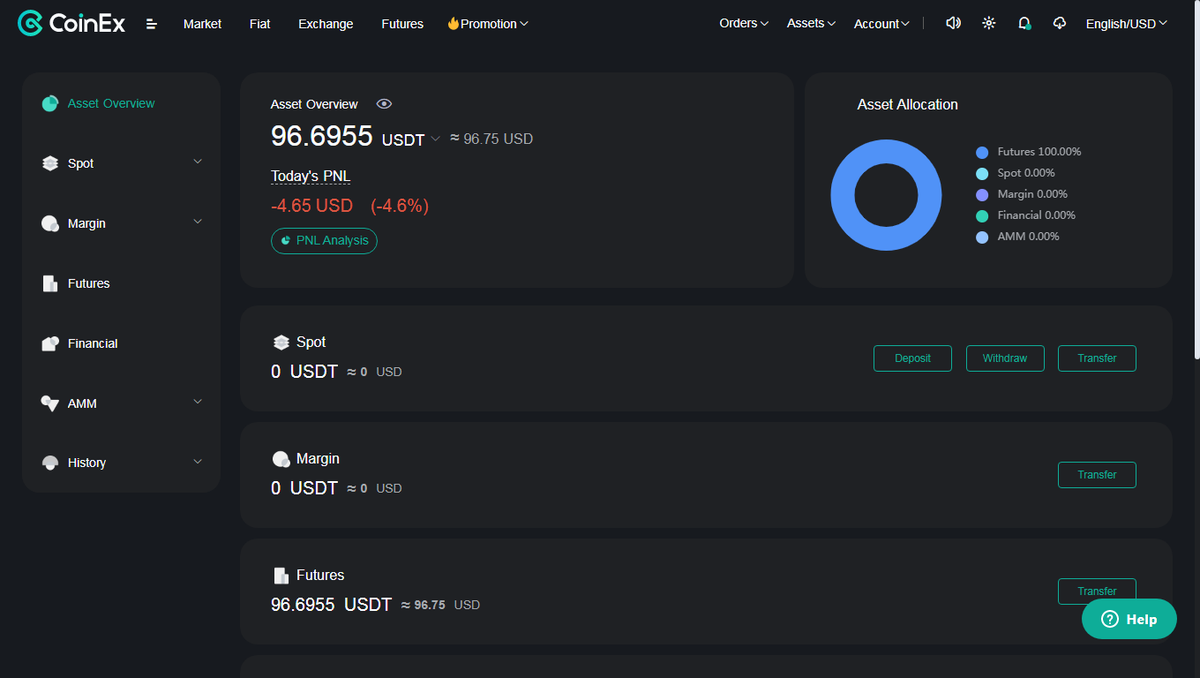Click the 96.6955 total balance value
The height and width of the screenshot is (678, 1200).
322,136
